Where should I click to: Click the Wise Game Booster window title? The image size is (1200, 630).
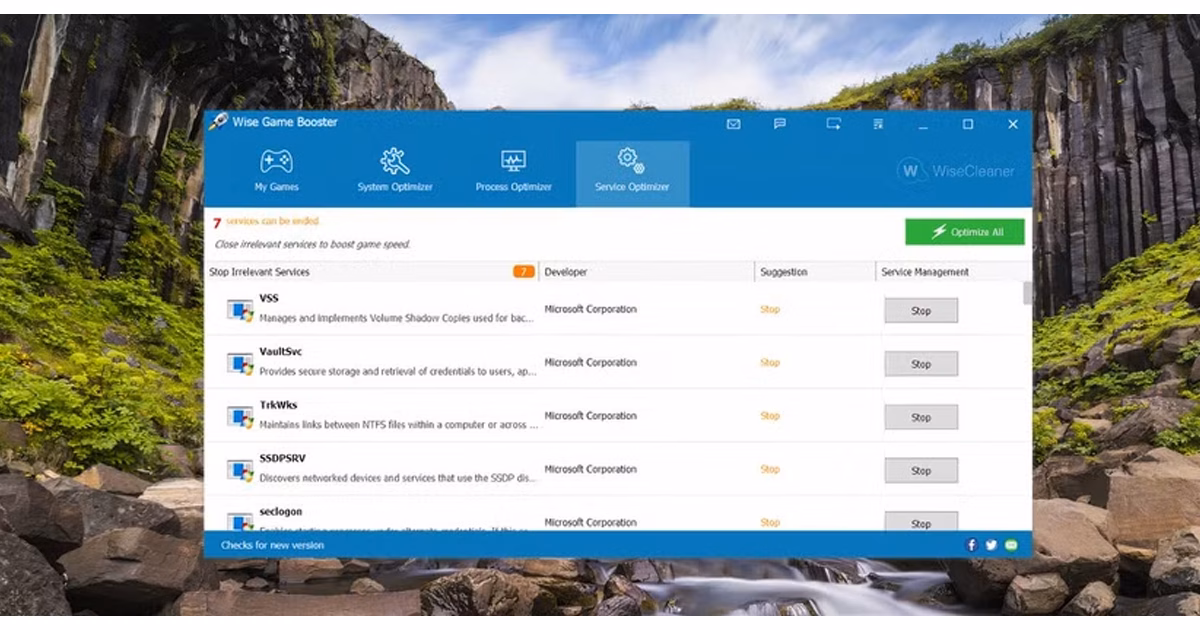pos(285,122)
